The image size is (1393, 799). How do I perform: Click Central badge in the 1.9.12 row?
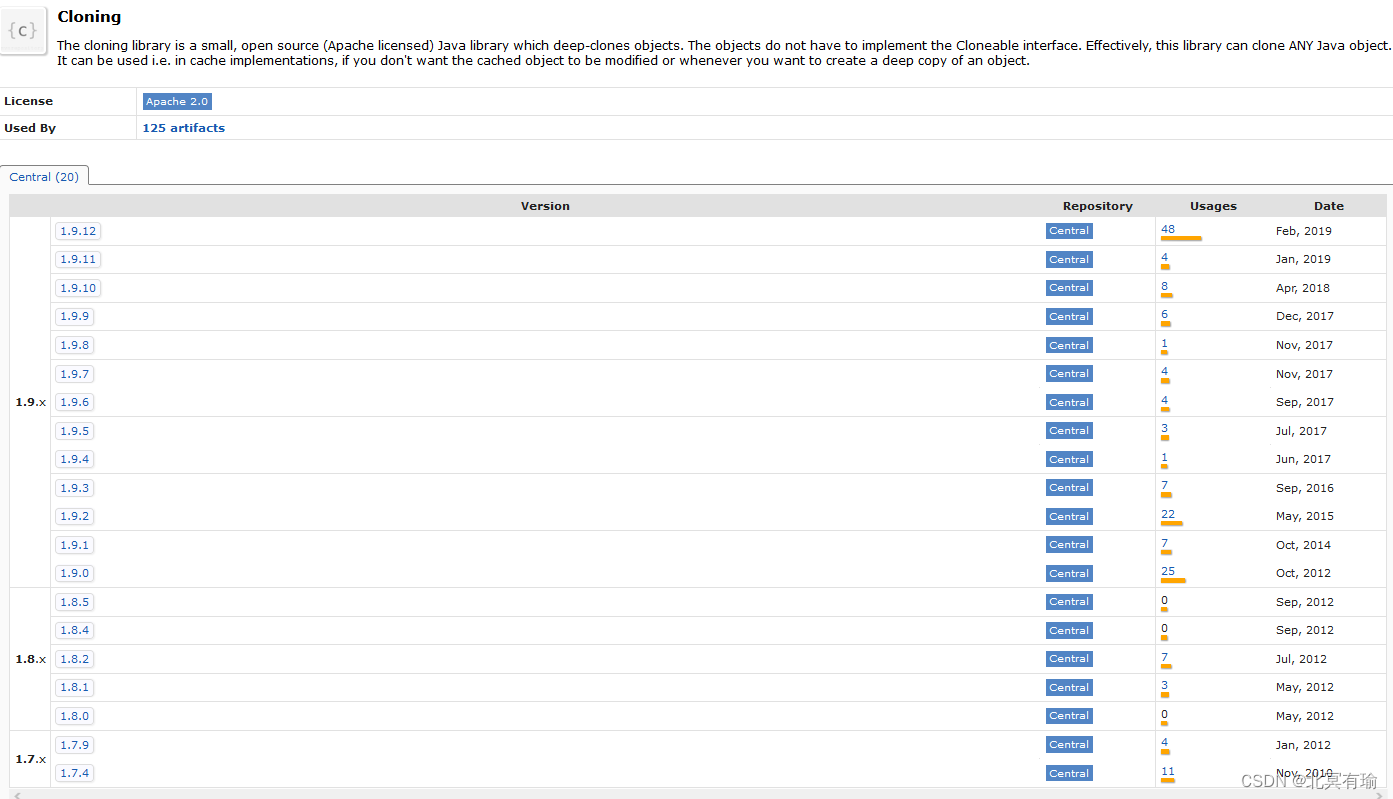tap(1069, 231)
